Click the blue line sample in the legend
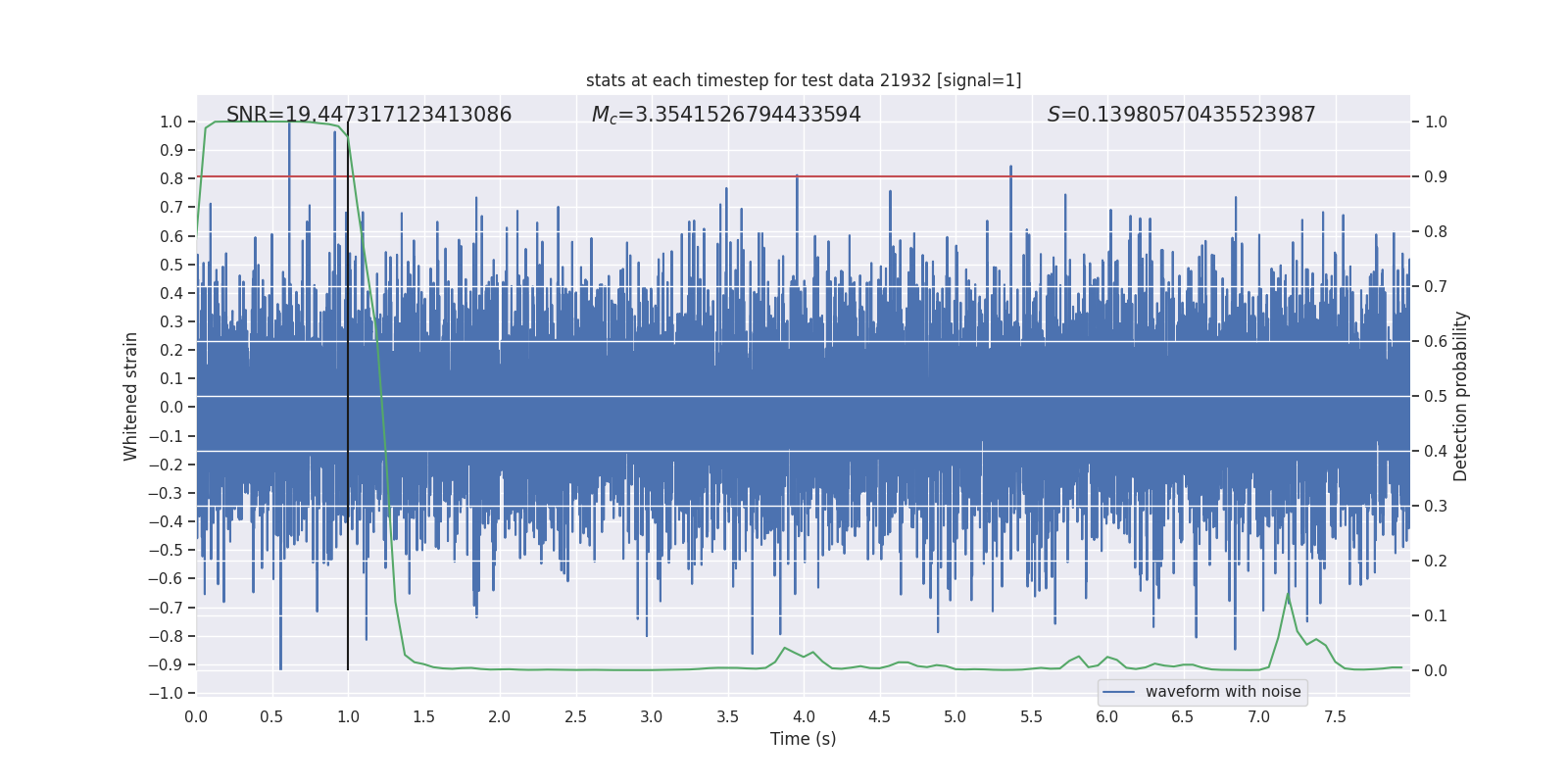 1119,692
